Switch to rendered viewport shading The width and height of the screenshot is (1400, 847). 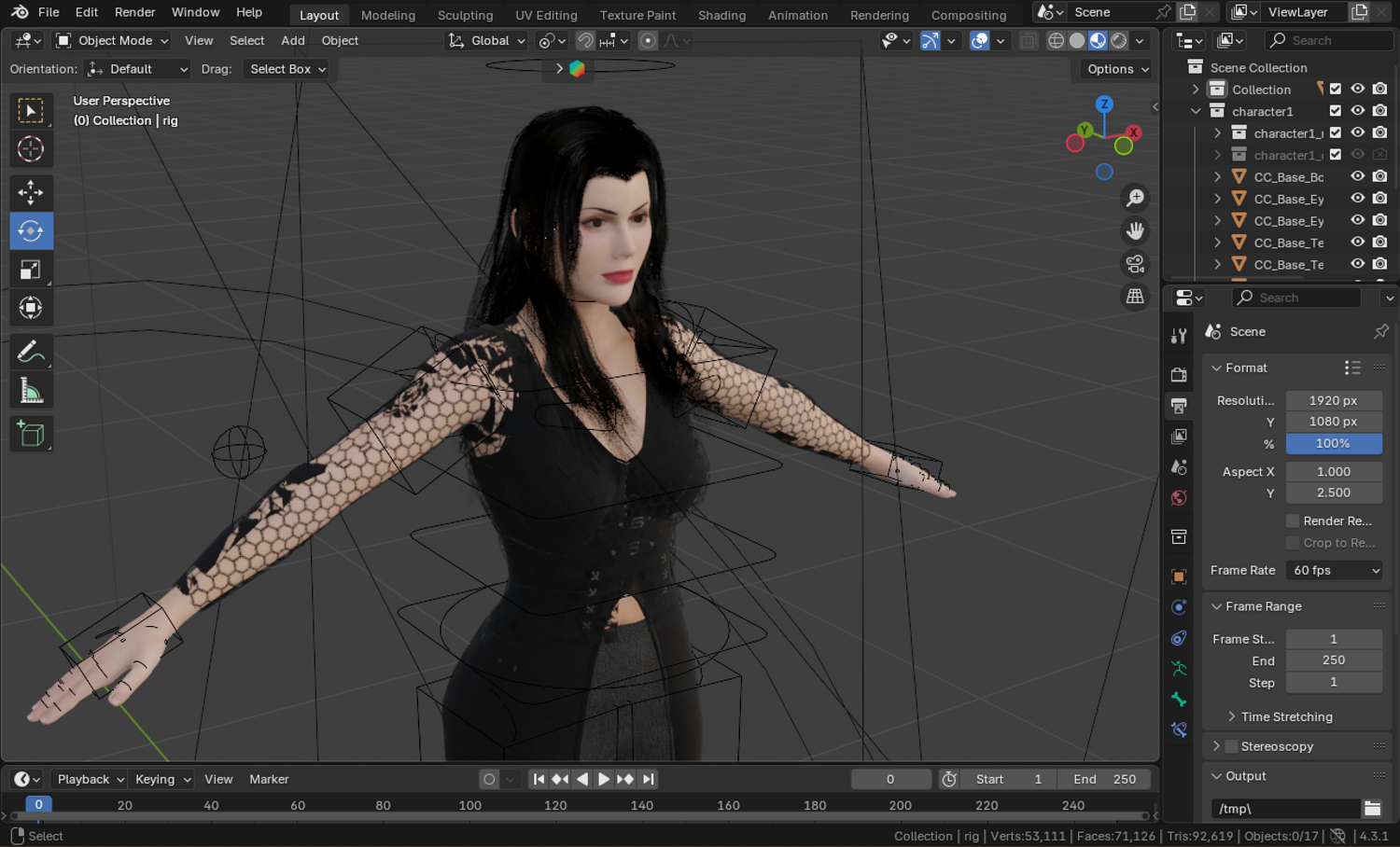[x=1118, y=41]
